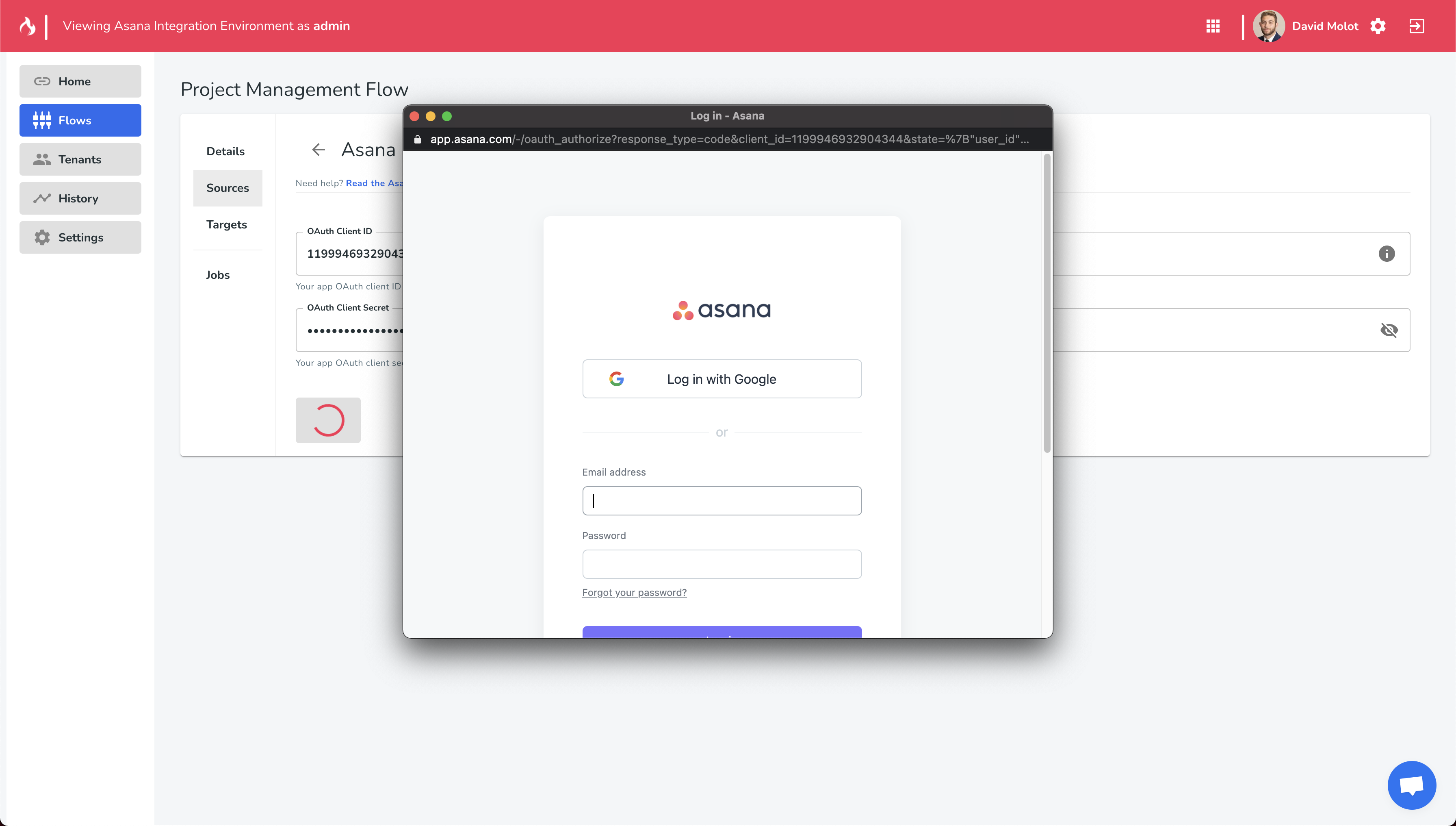This screenshot has width=1456, height=826.
Task: Click the loading spinner button
Action: pyautogui.click(x=328, y=420)
